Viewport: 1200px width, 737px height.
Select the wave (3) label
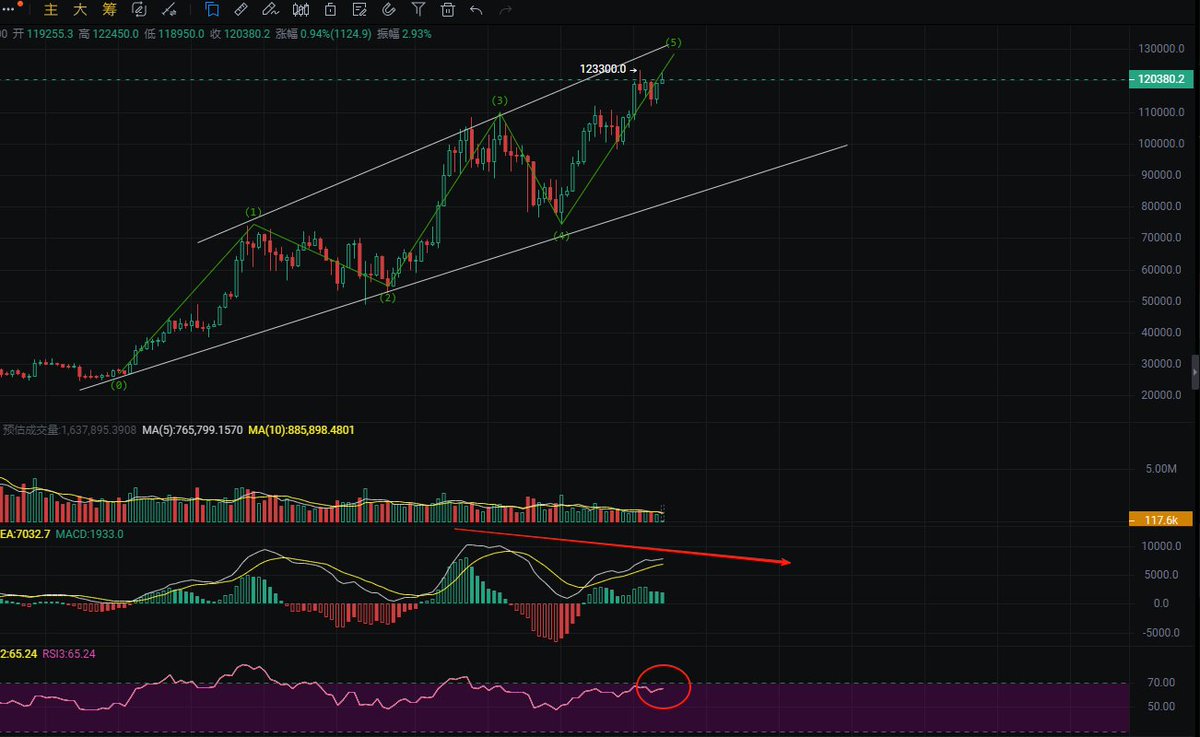tap(499, 101)
